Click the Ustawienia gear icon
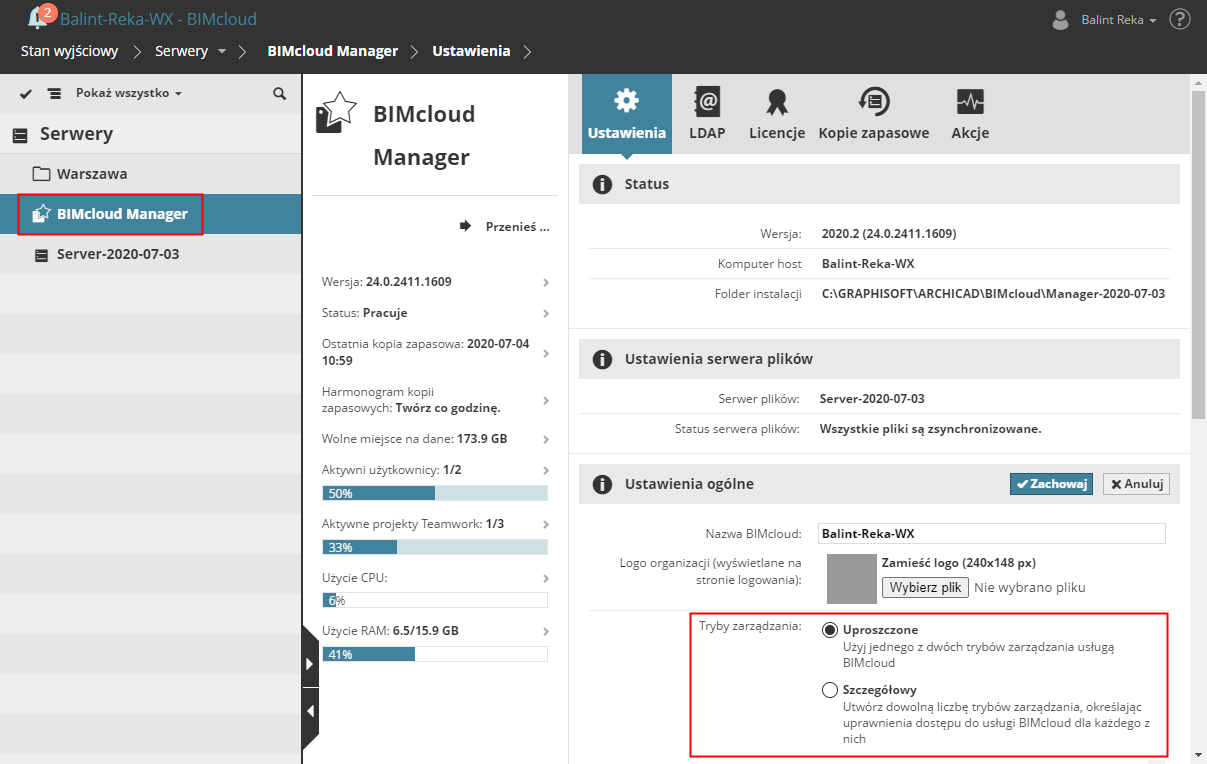Screen dimensions: 1207x764 tap(626, 101)
